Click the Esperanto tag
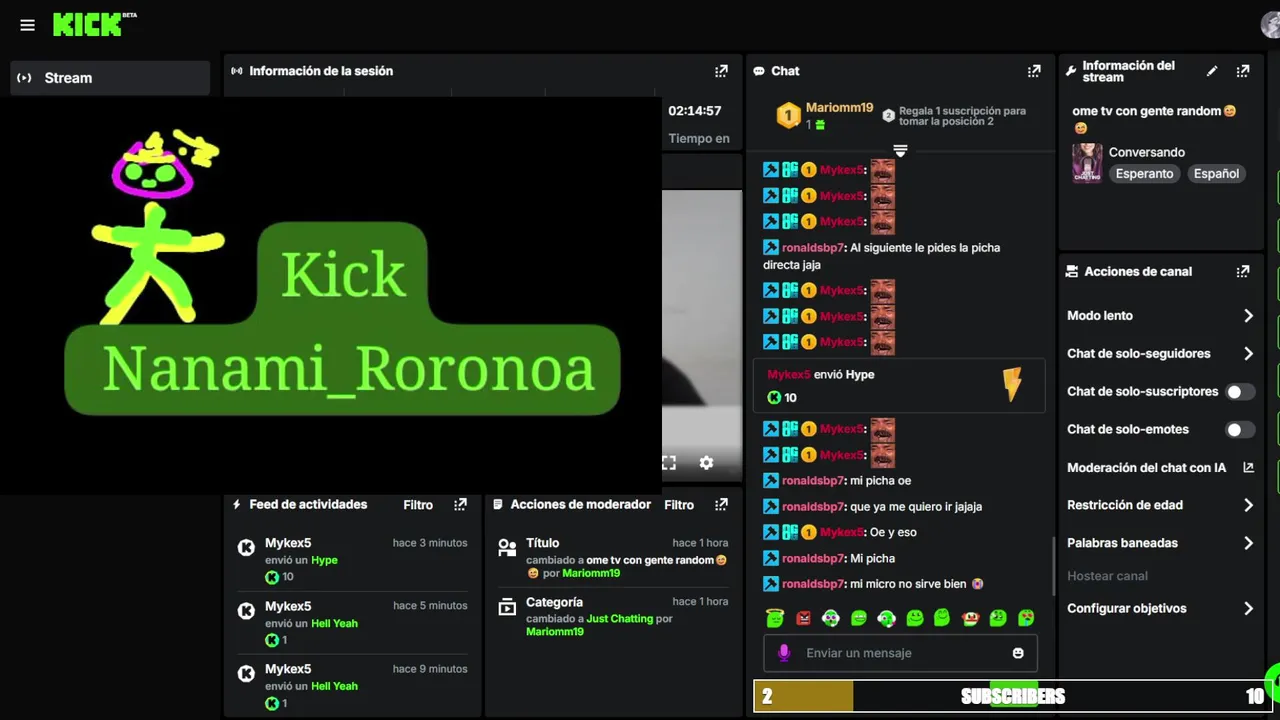 coord(1144,174)
